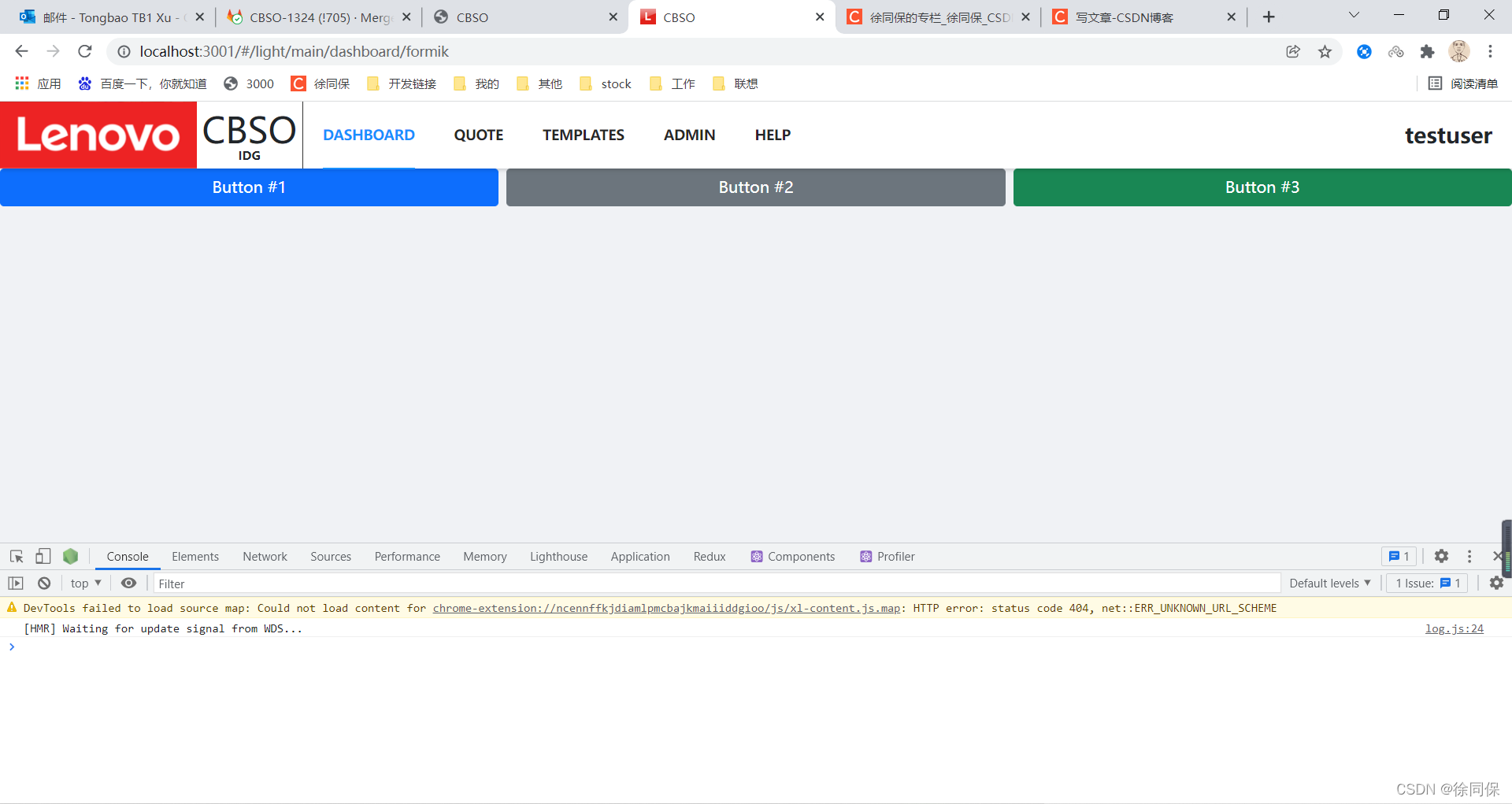
Task: Select the Inspect element tool in DevTools
Action: pos(16,556)
